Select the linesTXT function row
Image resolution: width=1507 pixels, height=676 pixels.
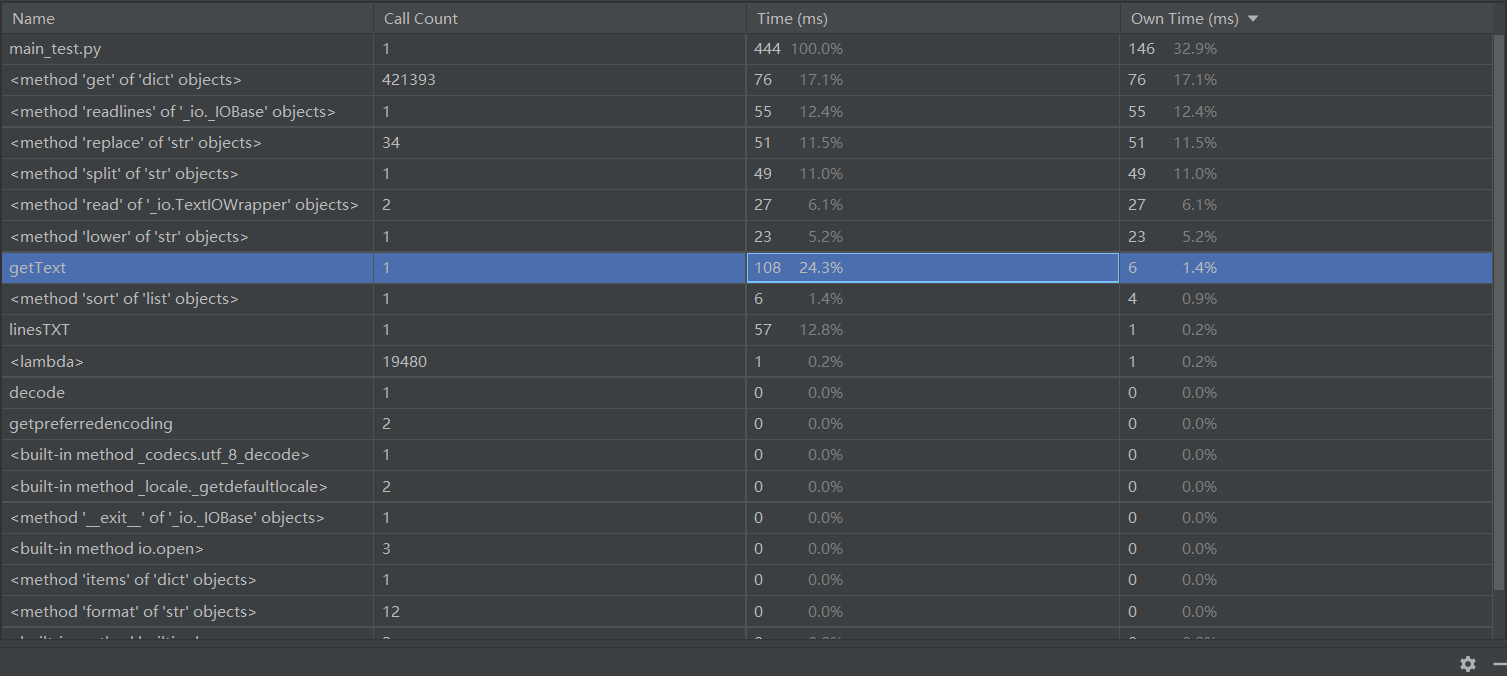point(747,330)
